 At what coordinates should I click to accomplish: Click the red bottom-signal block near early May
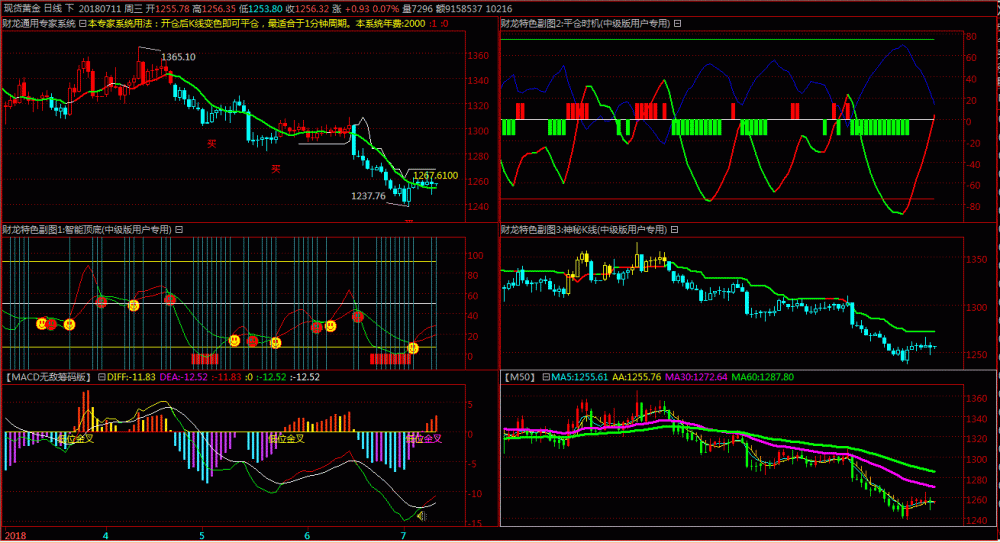tap(205, 359)
